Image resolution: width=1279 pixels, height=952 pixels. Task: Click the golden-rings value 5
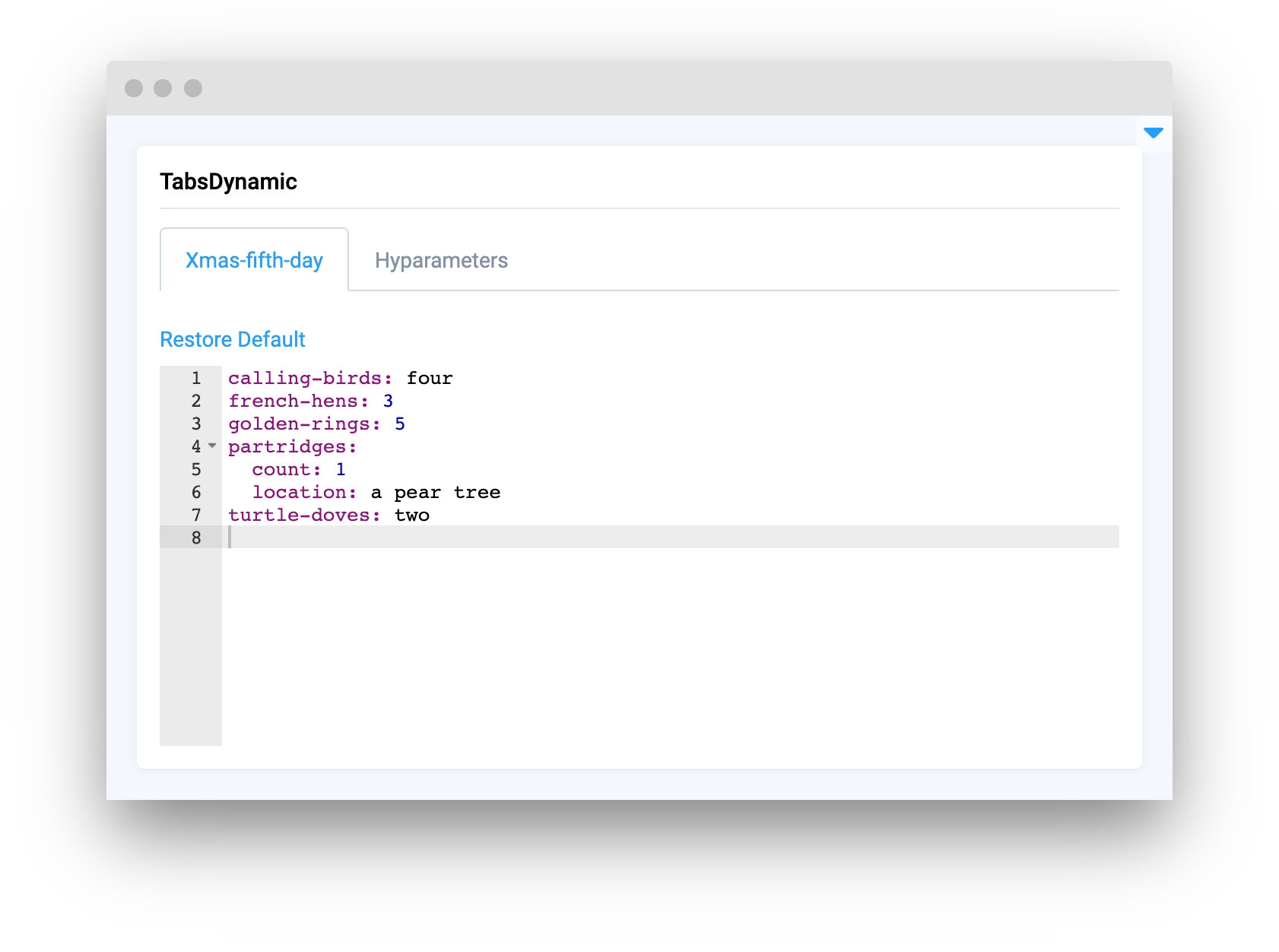pyautogui.click(x=400, y=424)
